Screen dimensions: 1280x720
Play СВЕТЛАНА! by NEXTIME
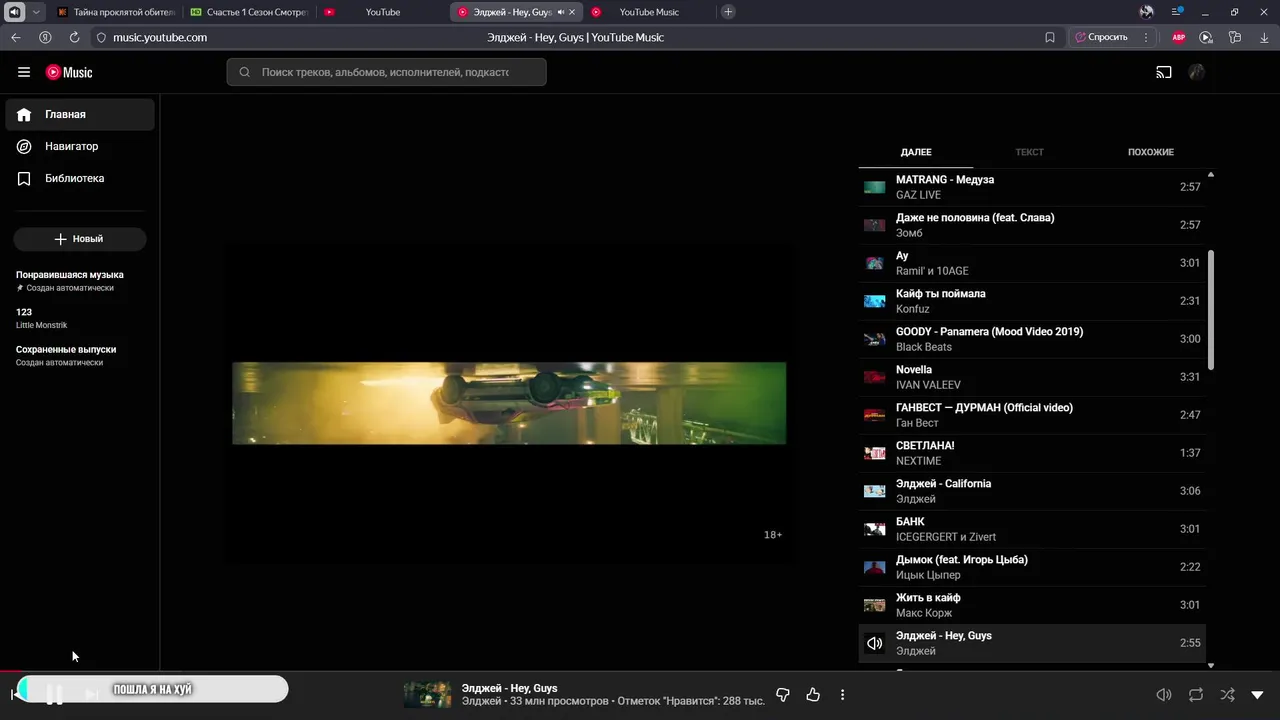coord(1032,453)
